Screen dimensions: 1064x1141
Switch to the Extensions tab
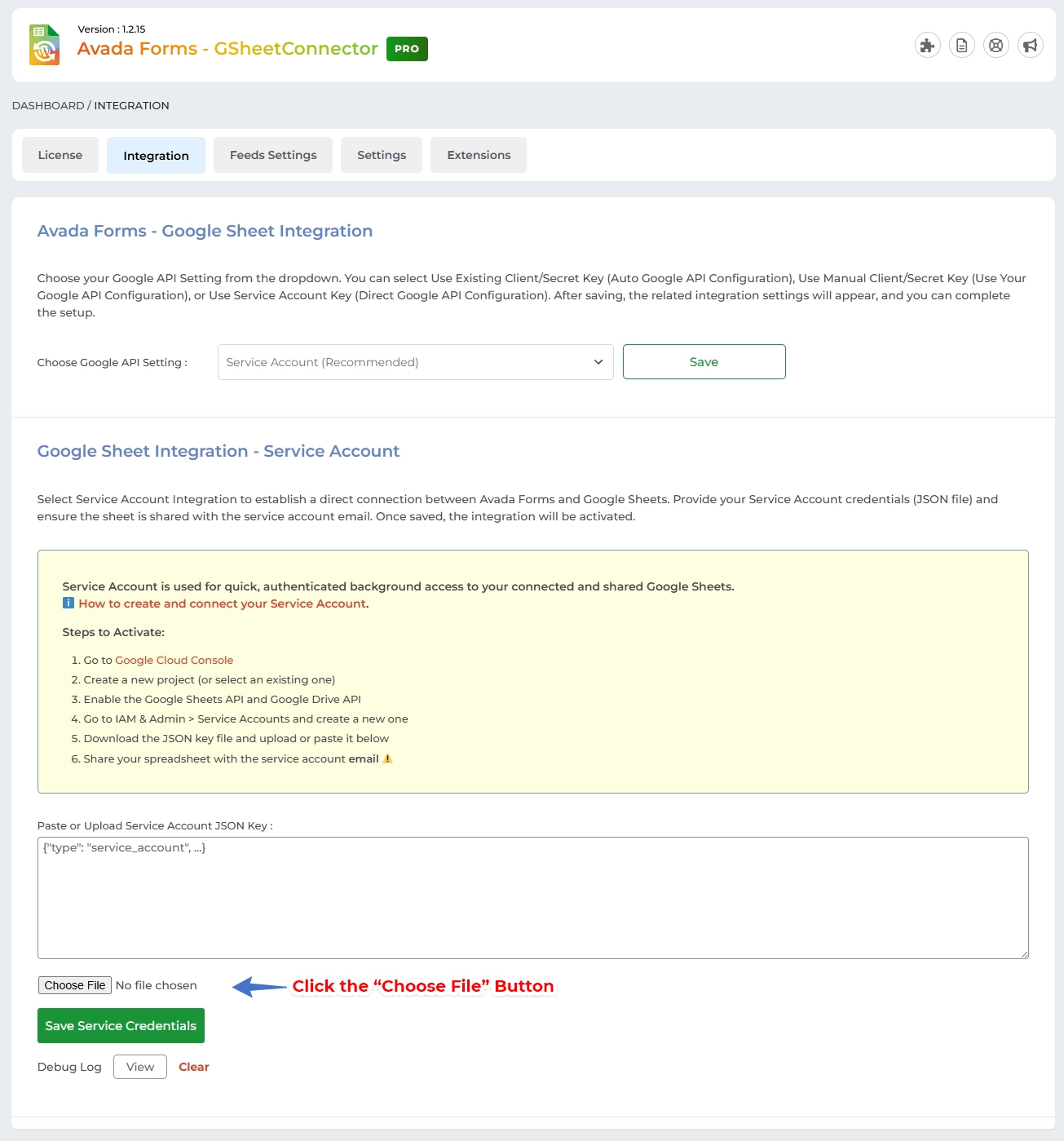pyautogui.click(x=478, y=154)
